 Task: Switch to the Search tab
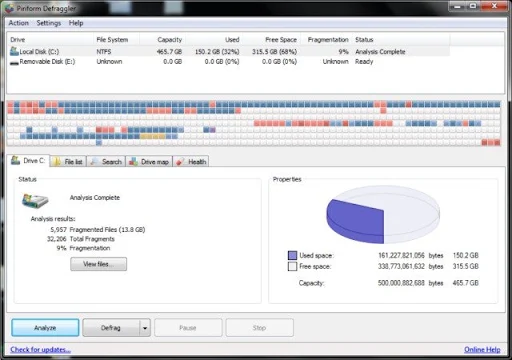106,162
